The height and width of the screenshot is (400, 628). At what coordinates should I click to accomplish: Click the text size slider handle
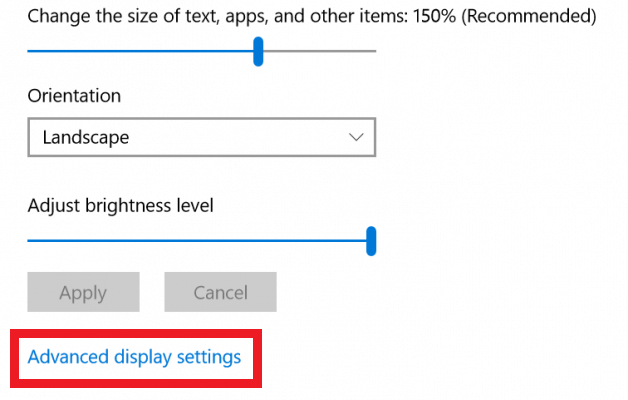tap(258, 51)
